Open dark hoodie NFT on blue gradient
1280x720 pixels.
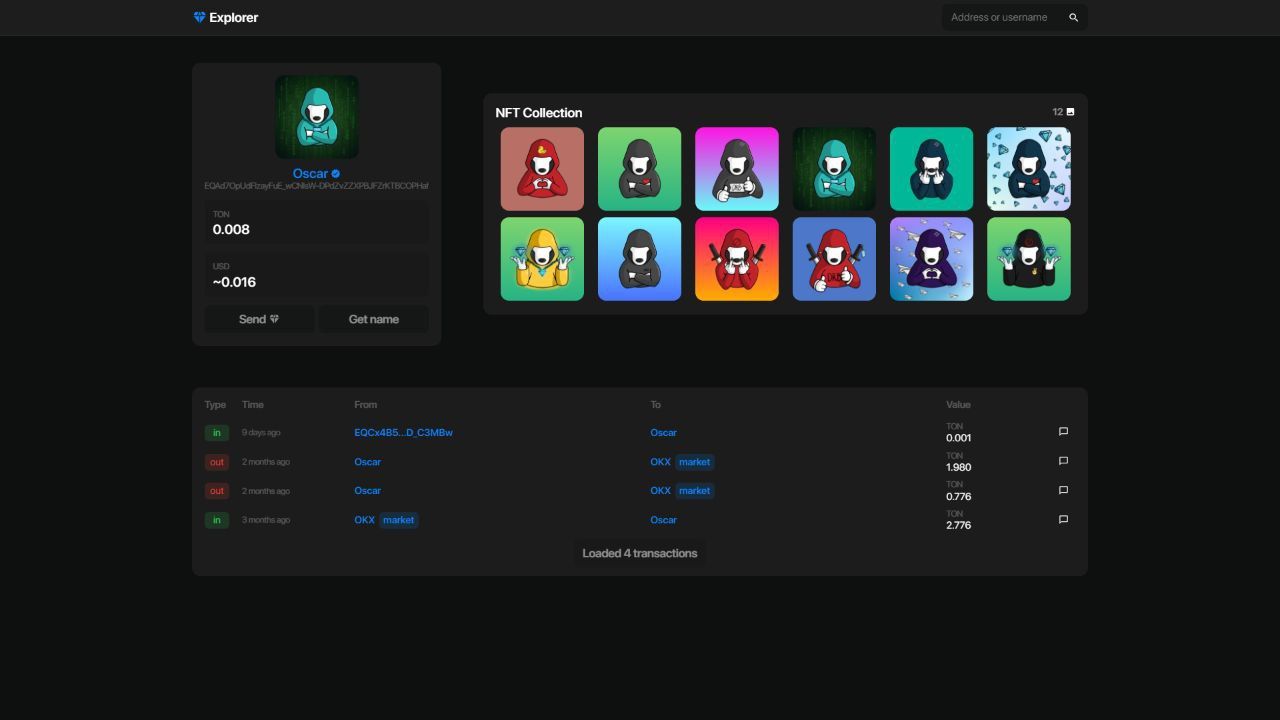[x=639, y=259]
